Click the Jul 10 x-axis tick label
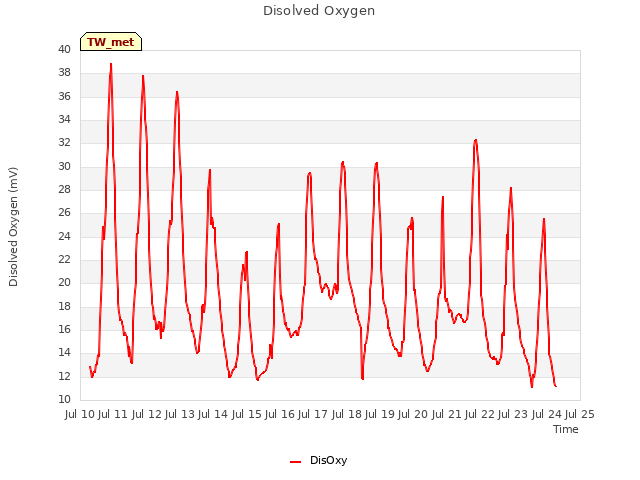 pyautogui.click(x=80, y=414)
